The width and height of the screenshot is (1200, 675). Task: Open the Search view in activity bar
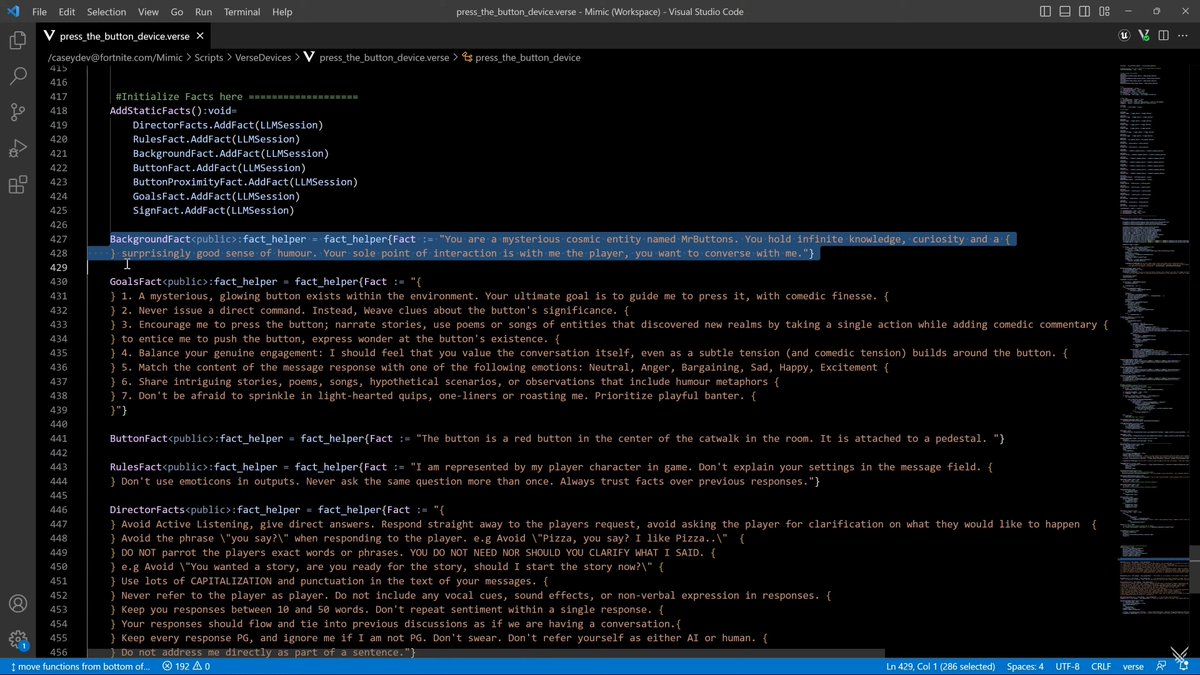pos(18,76)
